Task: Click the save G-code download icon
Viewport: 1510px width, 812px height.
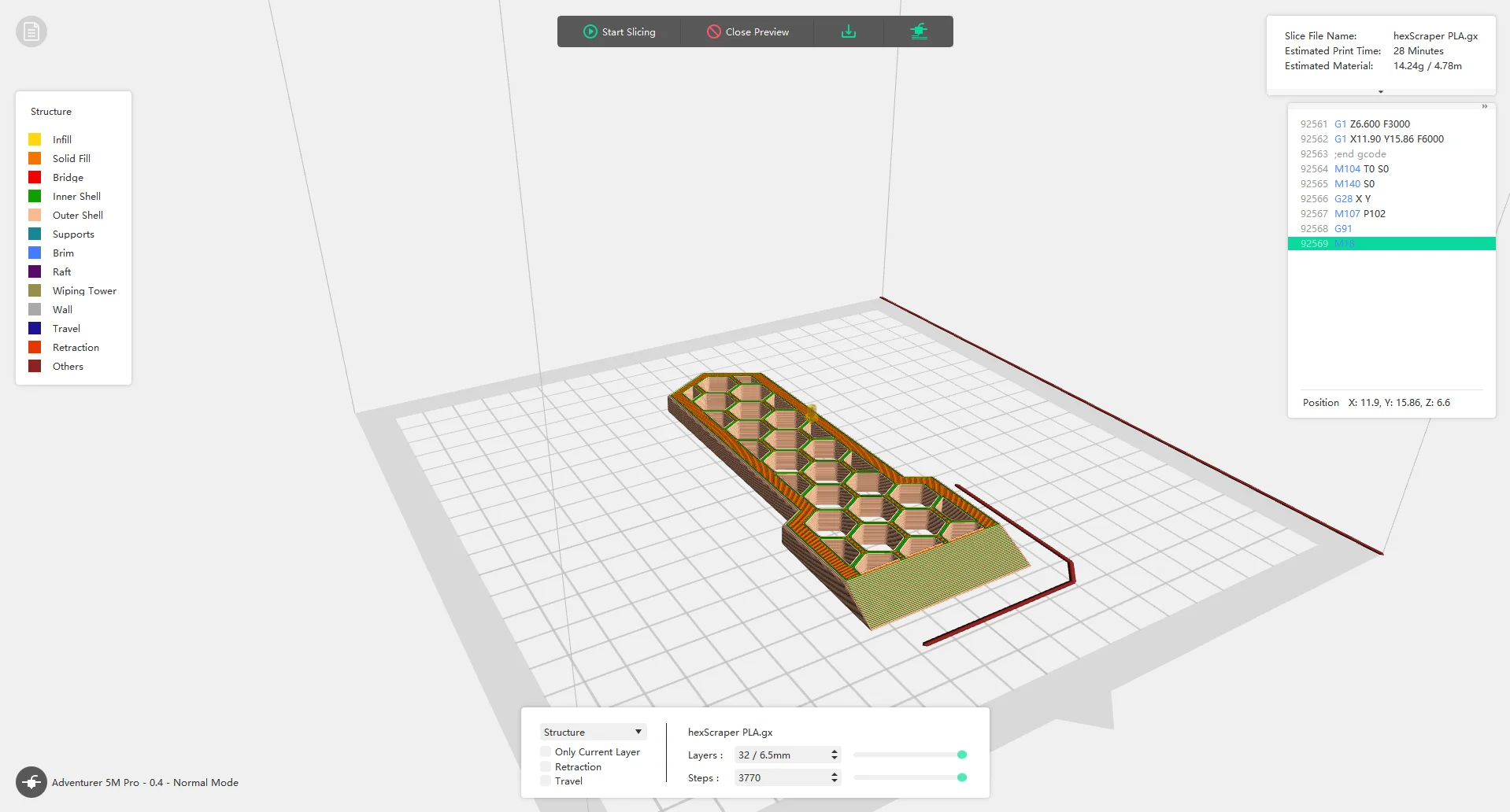Action: (x=849, y=31)
